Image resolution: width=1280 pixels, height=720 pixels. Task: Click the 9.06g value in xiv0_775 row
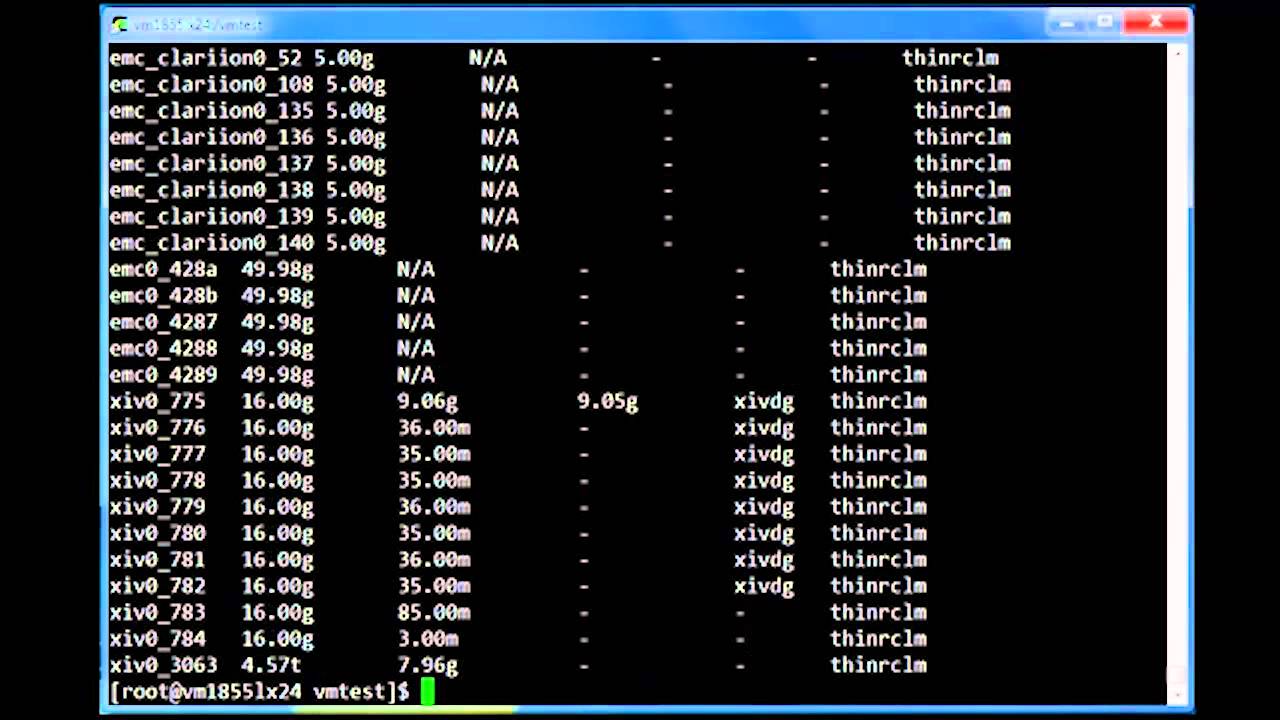click(x=427, y=401)
